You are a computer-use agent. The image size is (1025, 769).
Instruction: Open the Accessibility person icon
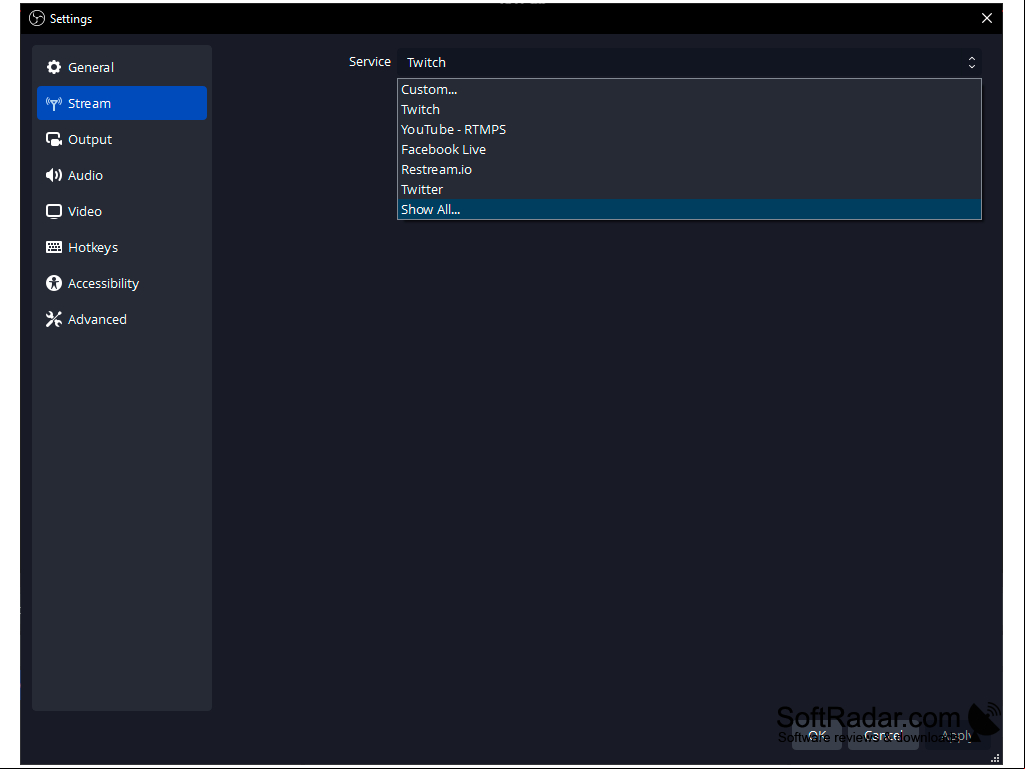click(54, 283)
